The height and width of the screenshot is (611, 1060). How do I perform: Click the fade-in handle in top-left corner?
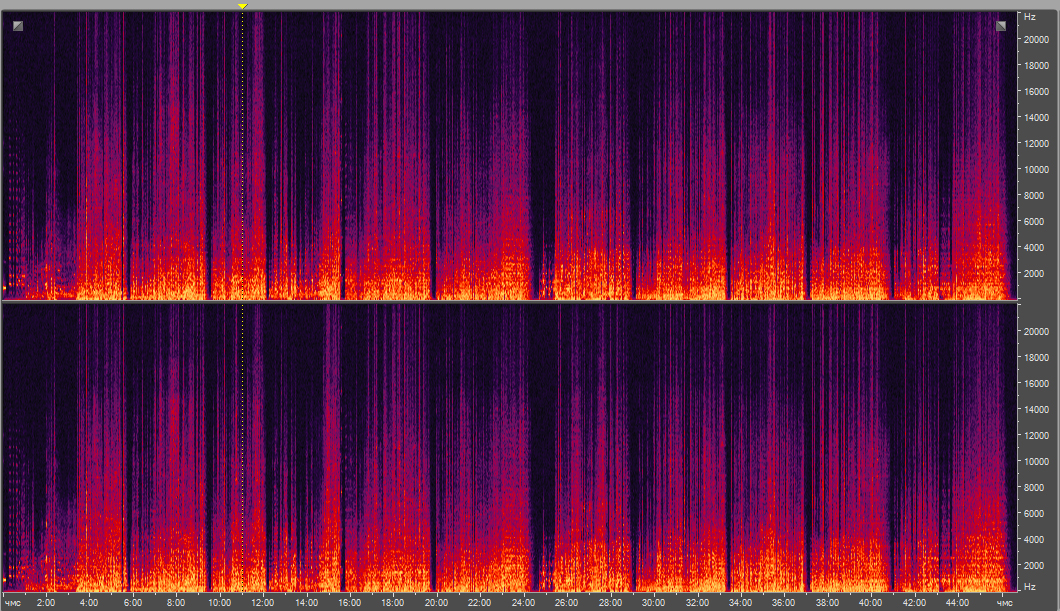[17, 26]
